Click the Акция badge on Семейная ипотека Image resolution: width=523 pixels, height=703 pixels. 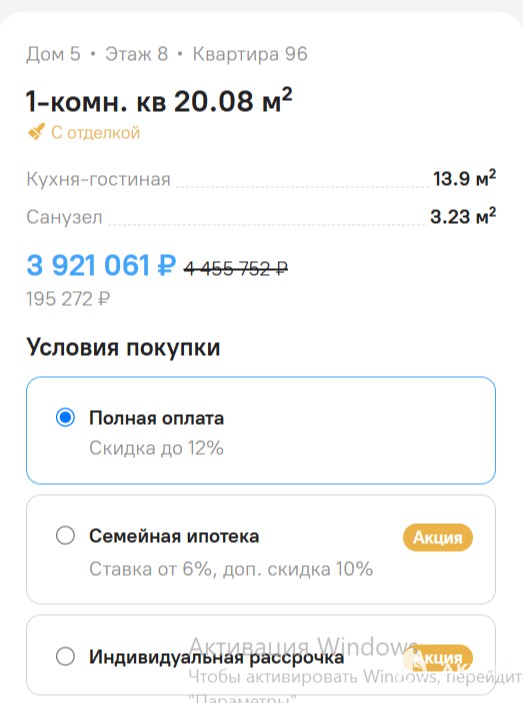point(437,537)
